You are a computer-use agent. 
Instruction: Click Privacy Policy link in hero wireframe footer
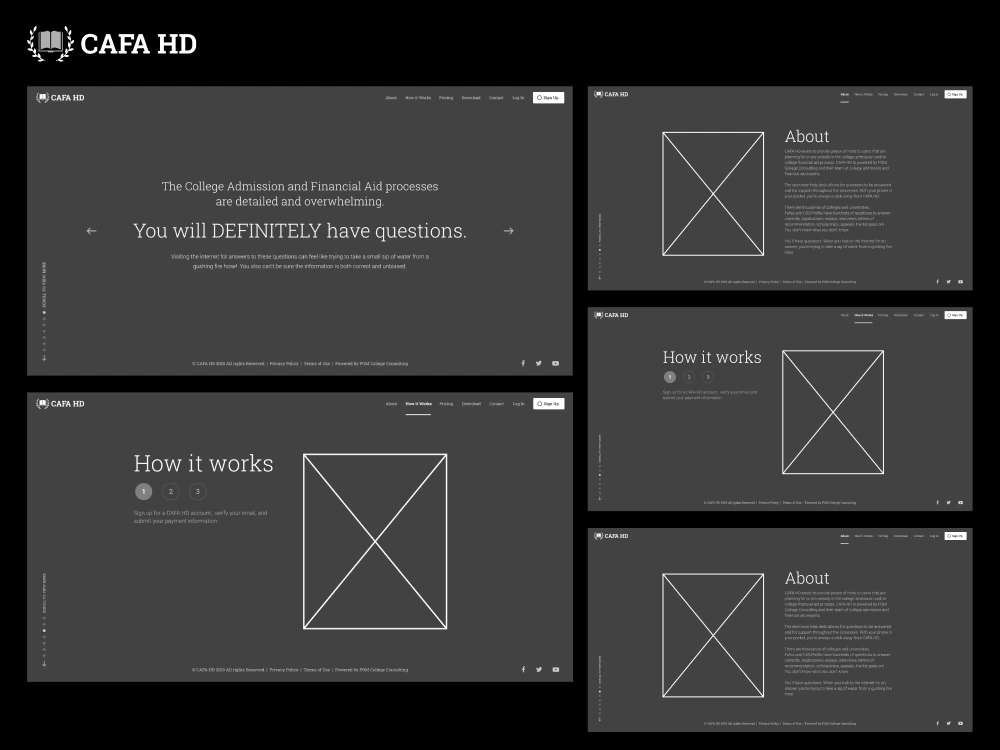pyautogui.click(x=284, y=364)
